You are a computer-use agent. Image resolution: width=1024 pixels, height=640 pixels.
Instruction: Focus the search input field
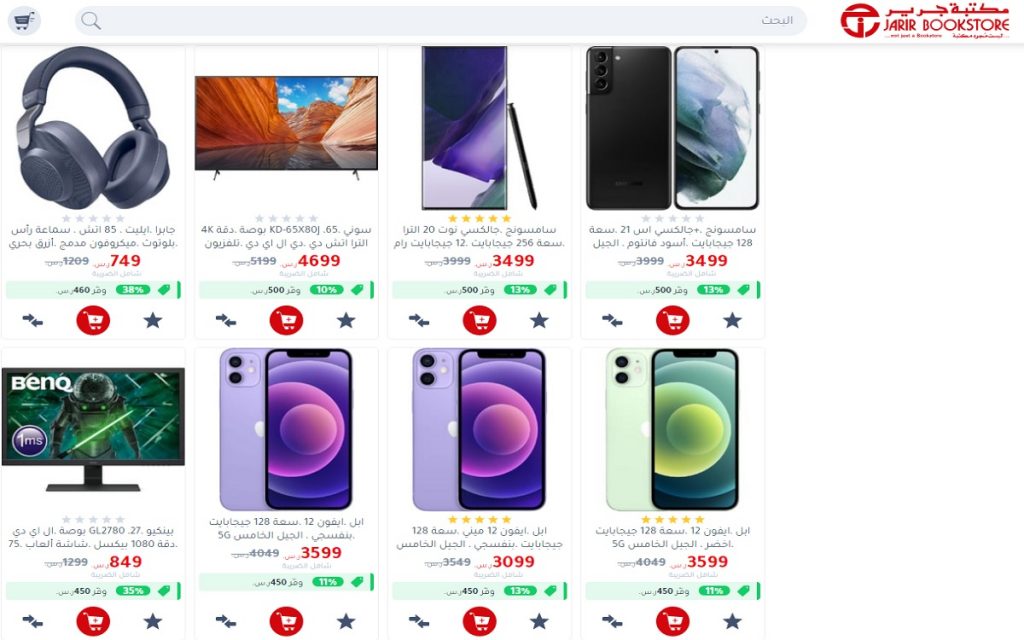pyautogui.click(x=441, y=21)
